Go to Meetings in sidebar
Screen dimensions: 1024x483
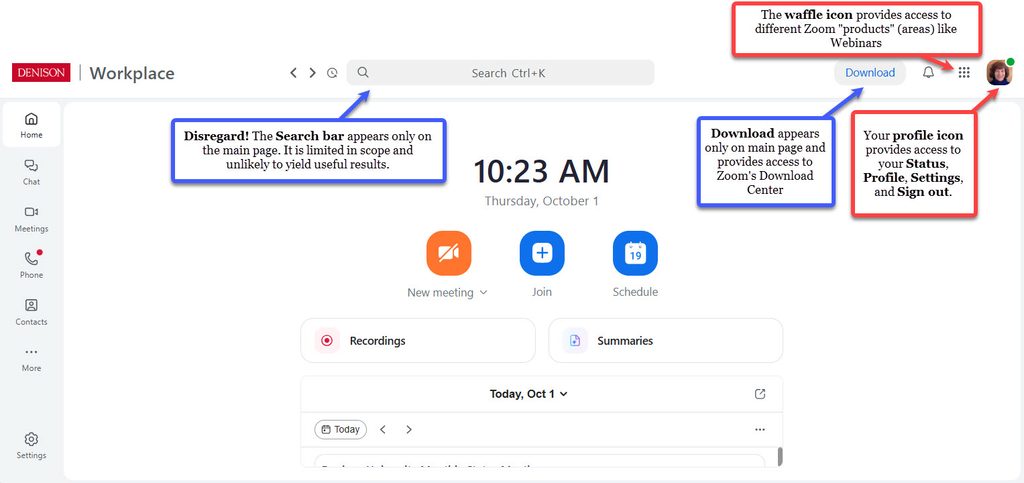tap(31, 219)
